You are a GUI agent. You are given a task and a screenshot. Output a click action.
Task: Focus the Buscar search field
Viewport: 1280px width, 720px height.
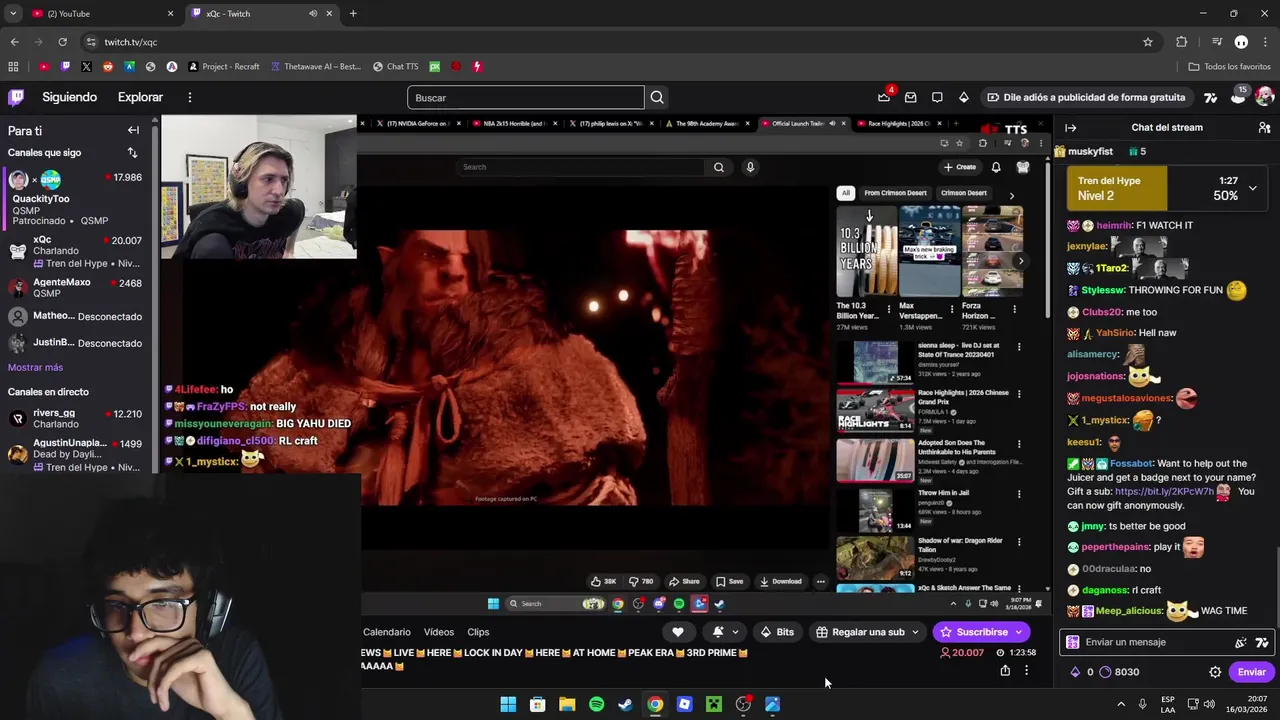tap(526, 97)
